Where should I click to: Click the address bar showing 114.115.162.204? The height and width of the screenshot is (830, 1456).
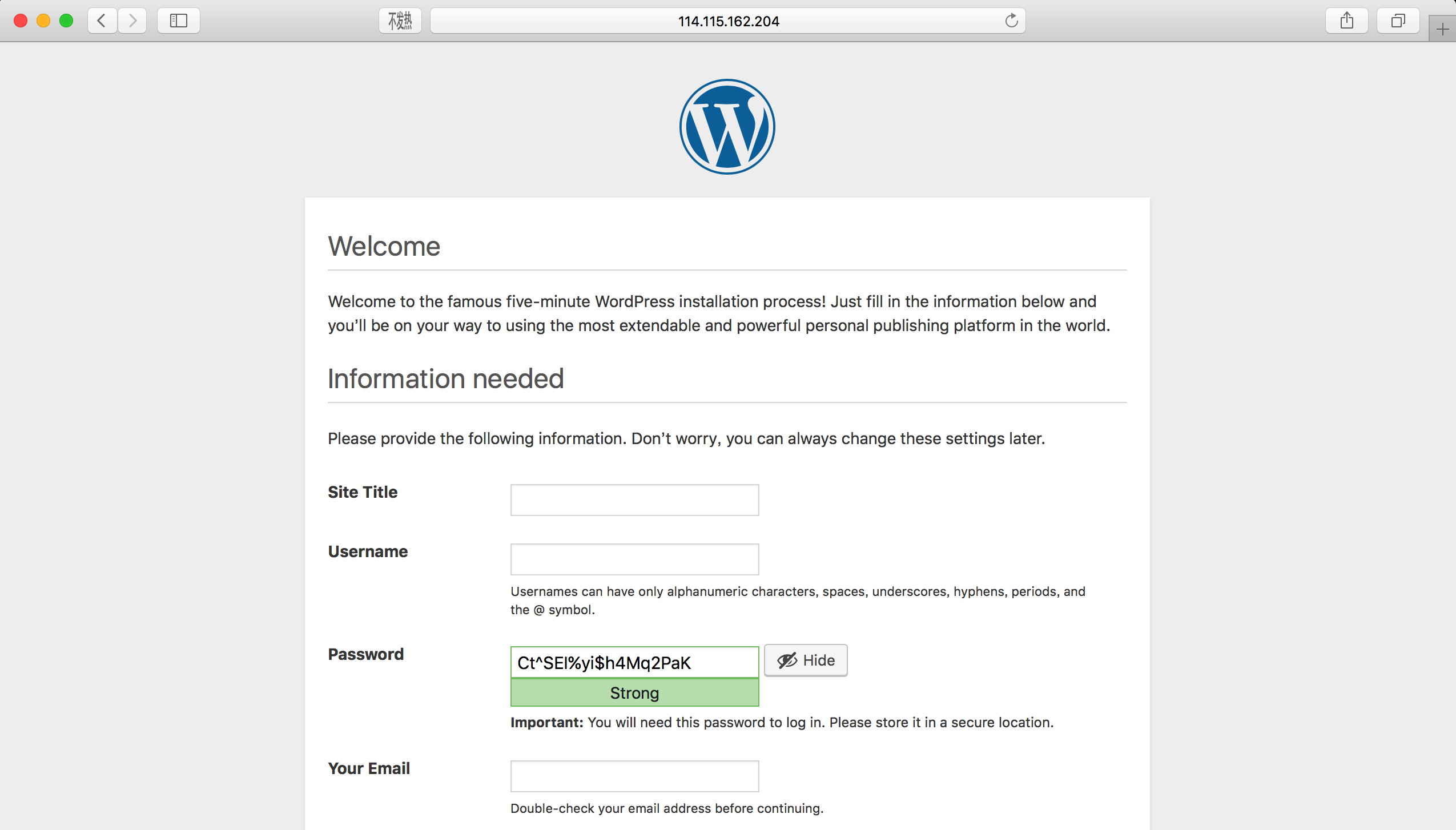728,21
